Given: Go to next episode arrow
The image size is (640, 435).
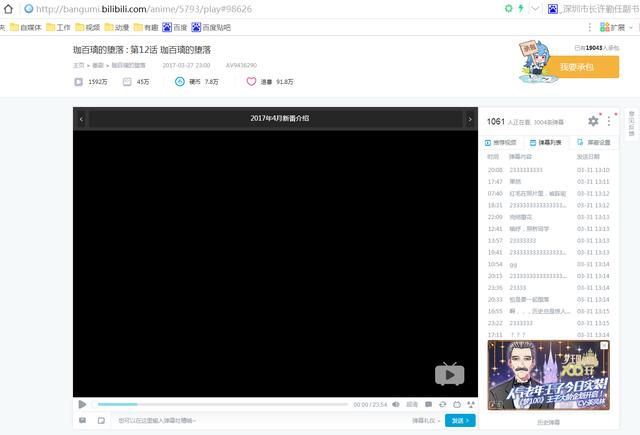Looking at the screenshot, I should [470, 119].
